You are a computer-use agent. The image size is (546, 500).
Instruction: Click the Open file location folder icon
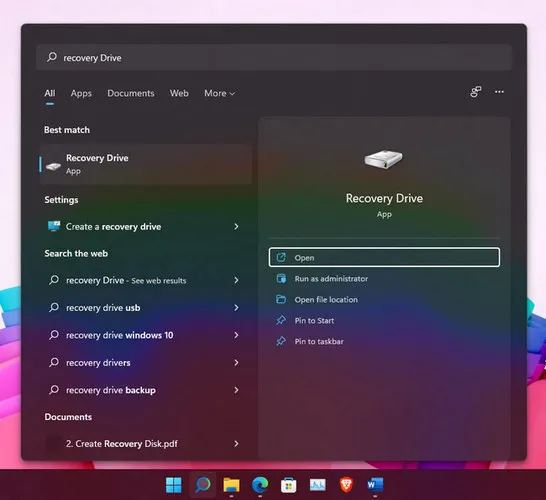click(281, 299)
